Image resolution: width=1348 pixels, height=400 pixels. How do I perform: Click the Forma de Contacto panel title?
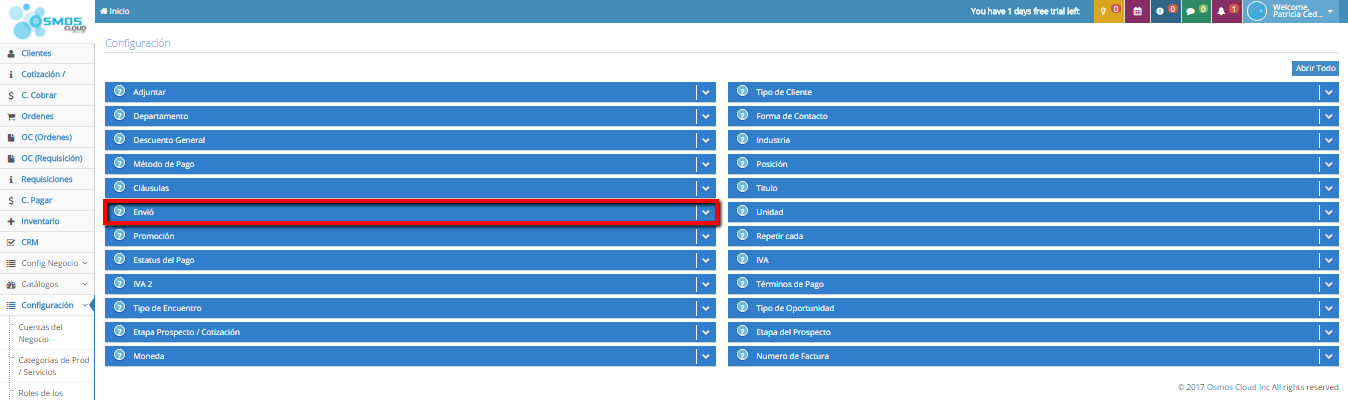(792, 116)
